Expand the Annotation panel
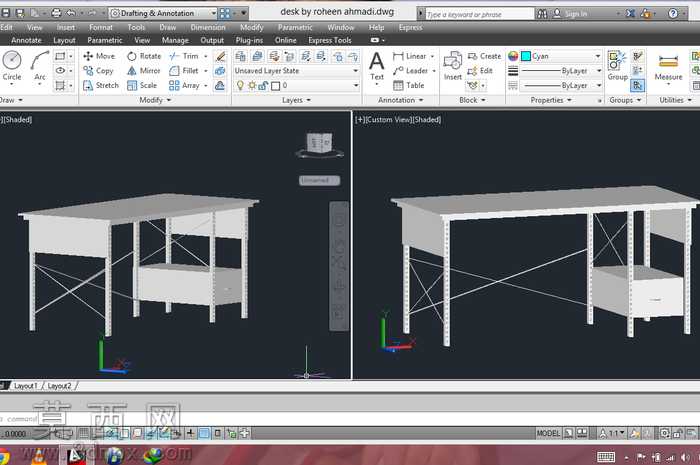The width and height of the screenshot is (700, 465). point(400,100)
